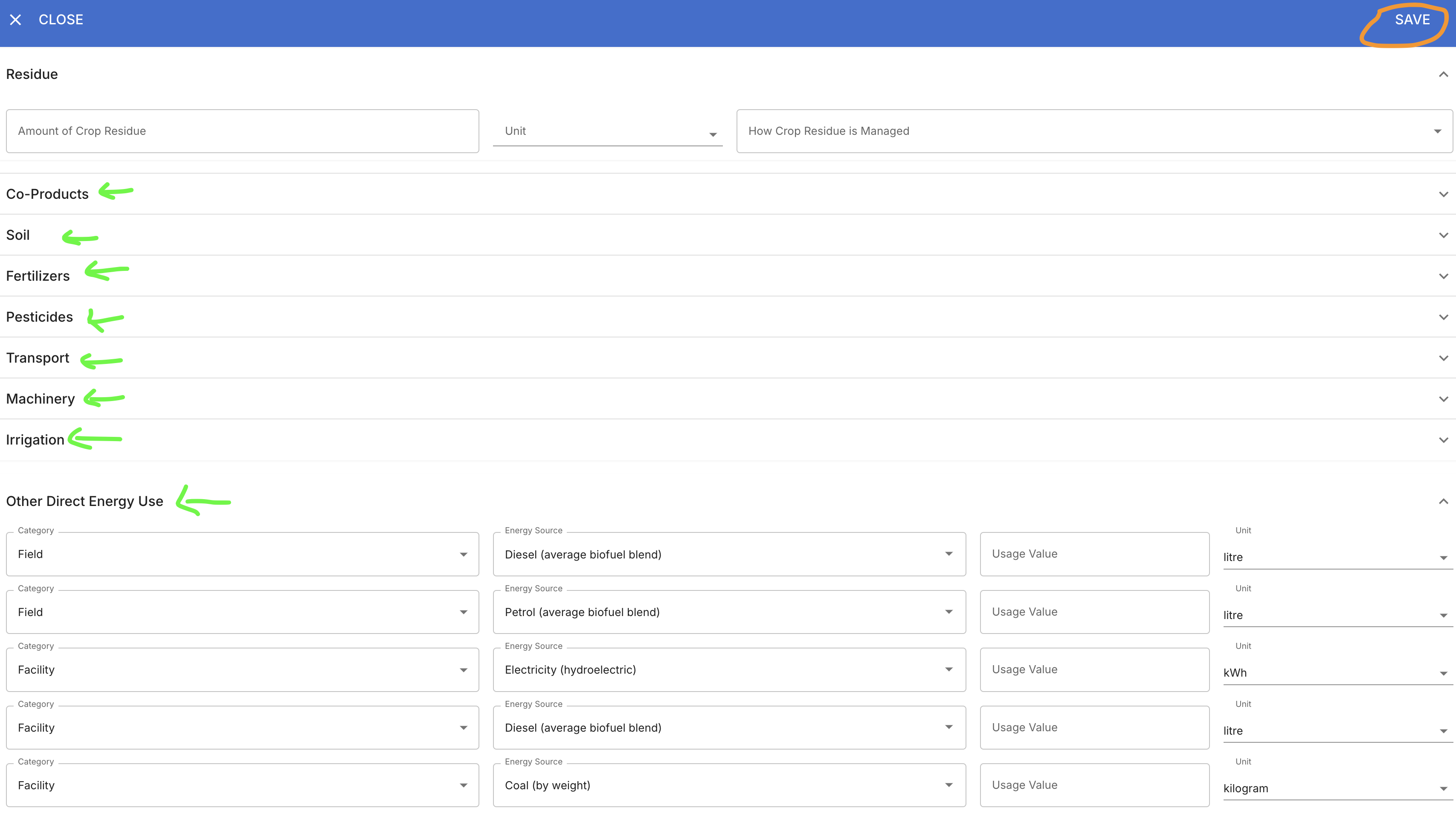
Task: Click the SAVE button
Action: (1411, 20)
